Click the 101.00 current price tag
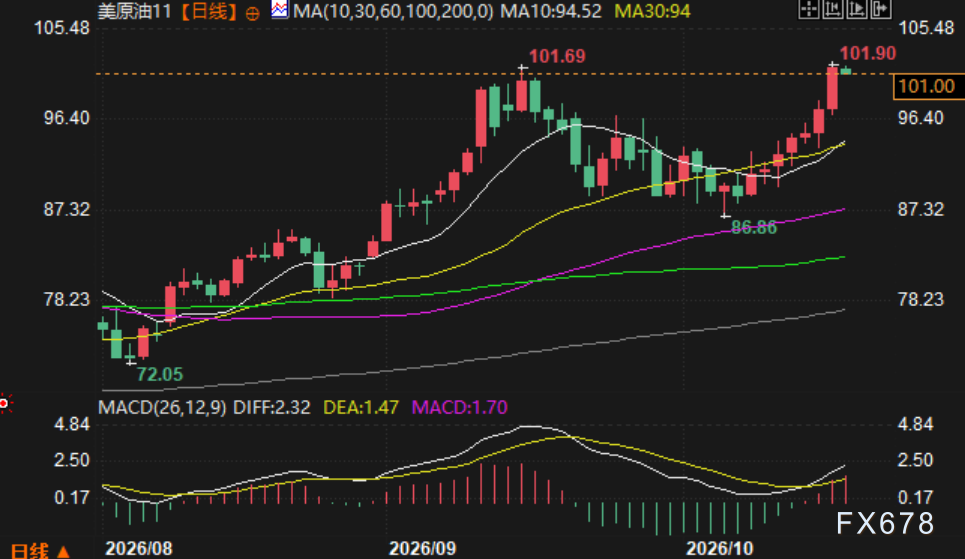The image size is (965, 559). 927,86
